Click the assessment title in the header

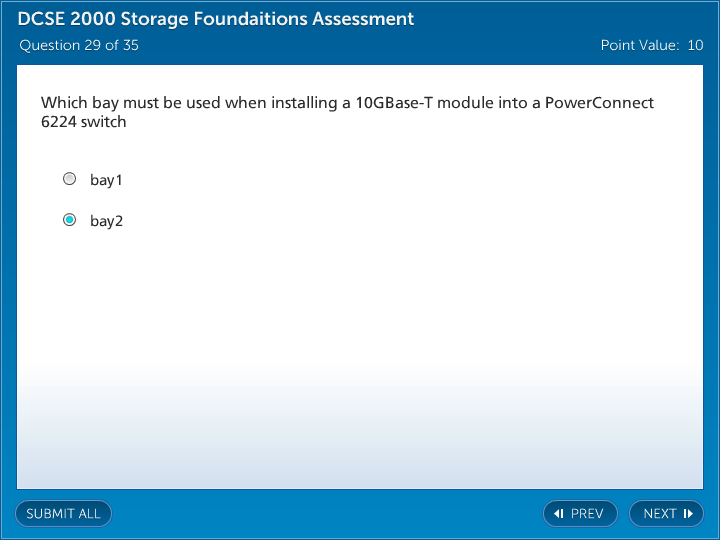click(x=215, y=19)
